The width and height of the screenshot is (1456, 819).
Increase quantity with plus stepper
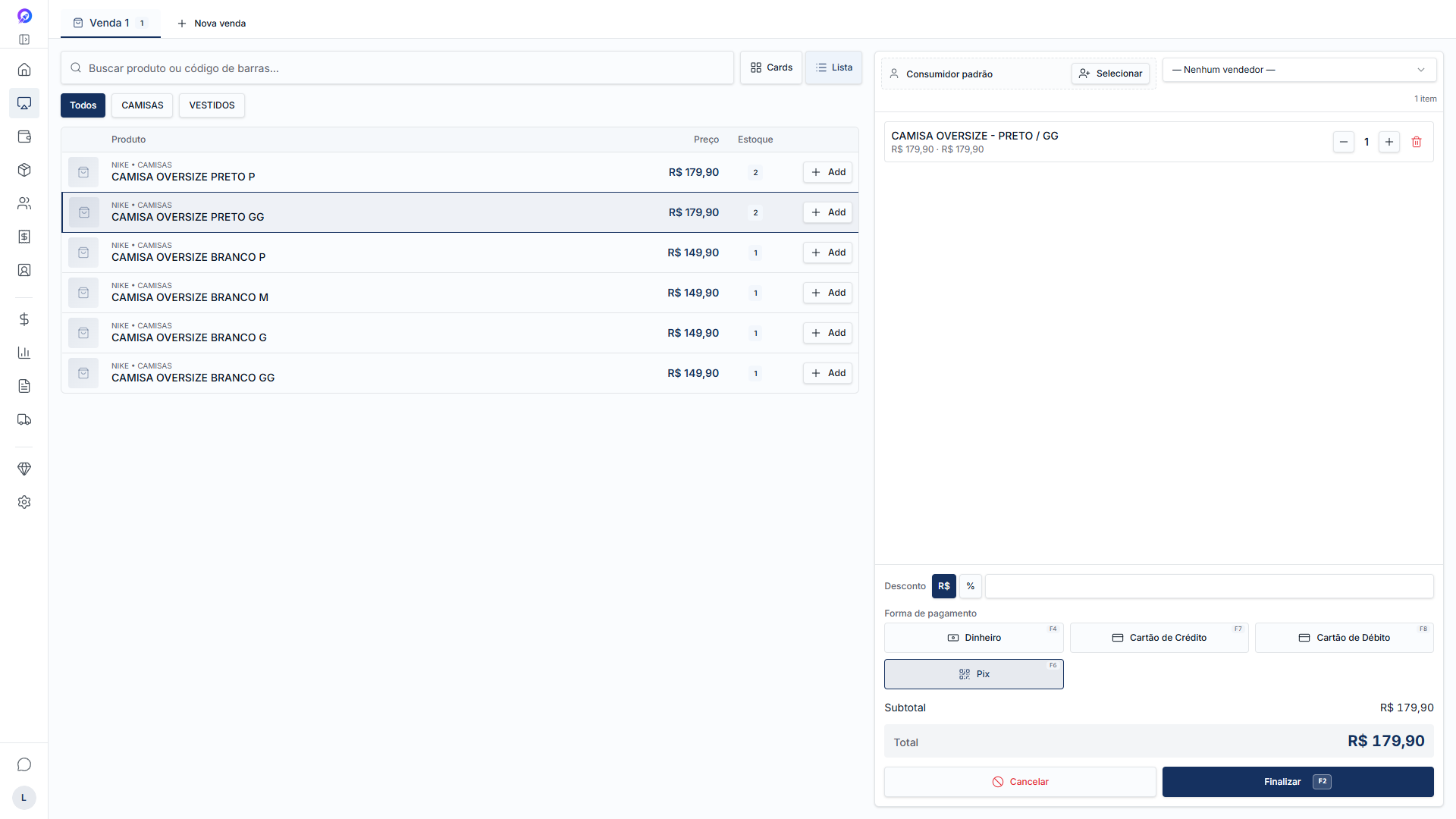[1389, 142]
